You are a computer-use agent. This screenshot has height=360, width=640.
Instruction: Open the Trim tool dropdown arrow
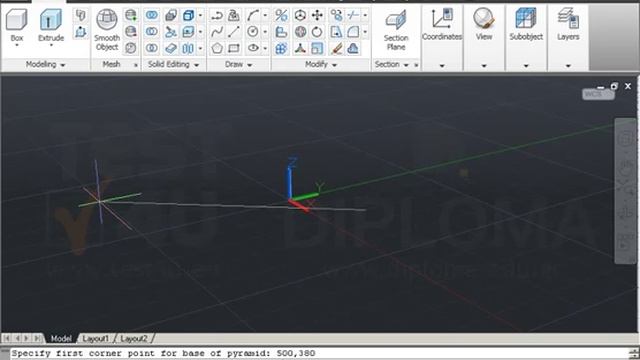coord(365,16)
